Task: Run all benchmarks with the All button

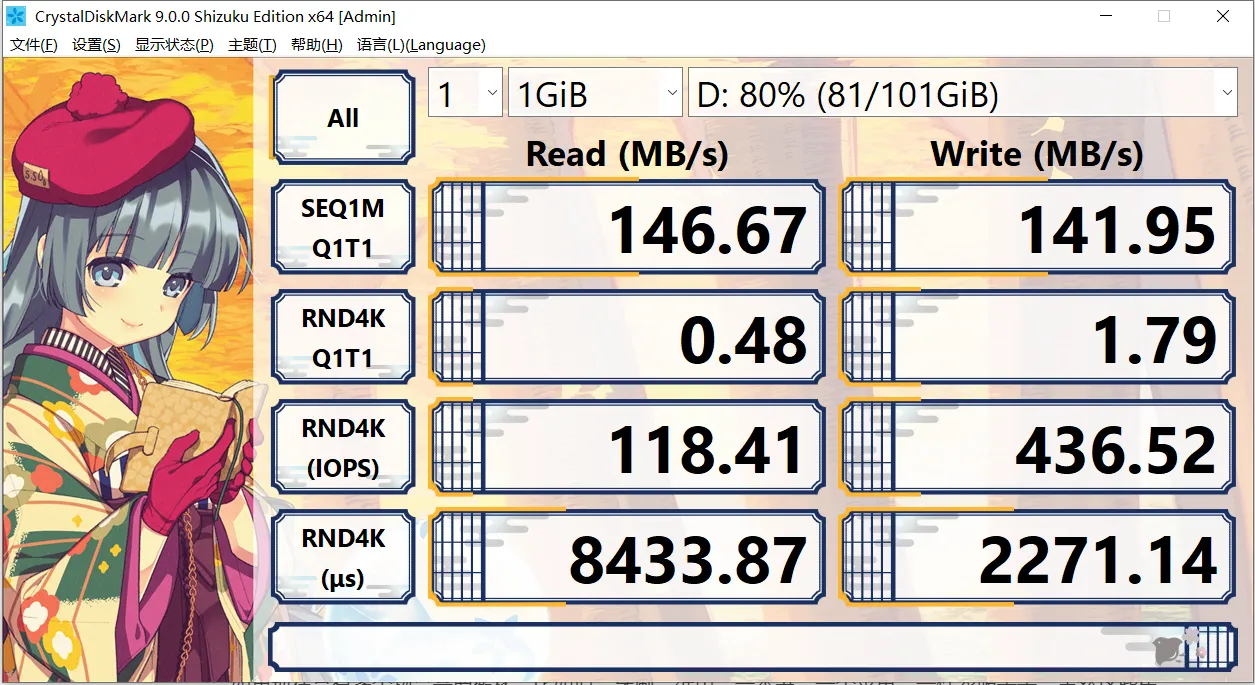Action: (343, 118)
